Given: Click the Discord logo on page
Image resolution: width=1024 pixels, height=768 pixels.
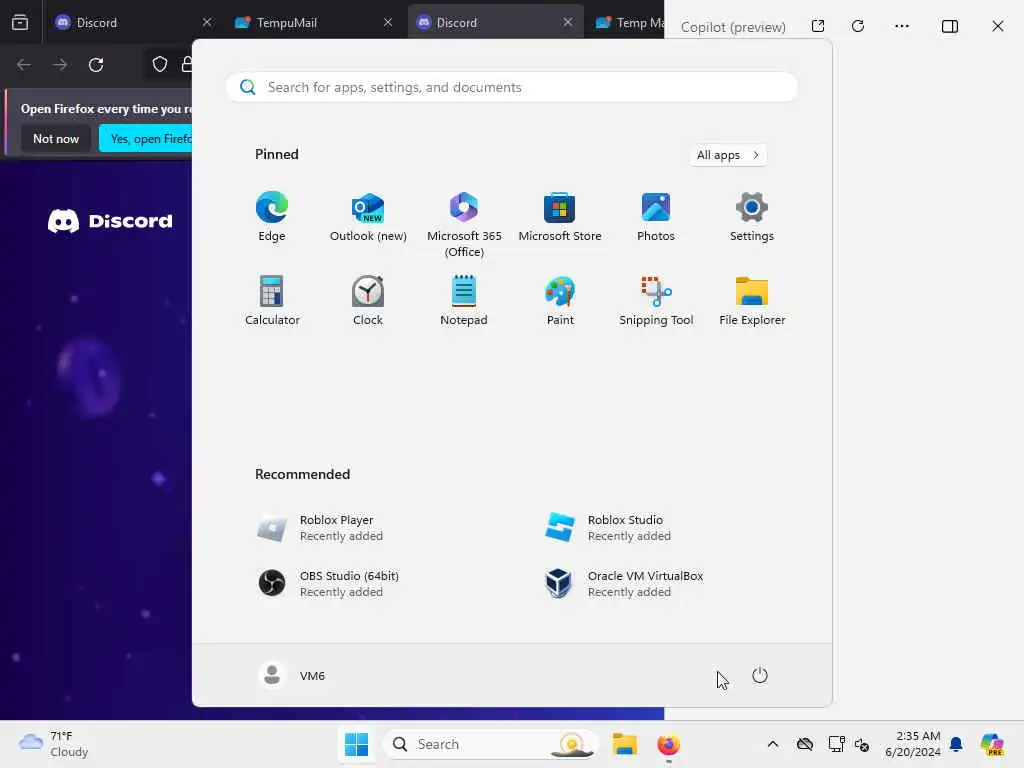Looking at the screenshot, I should point(110,221).
